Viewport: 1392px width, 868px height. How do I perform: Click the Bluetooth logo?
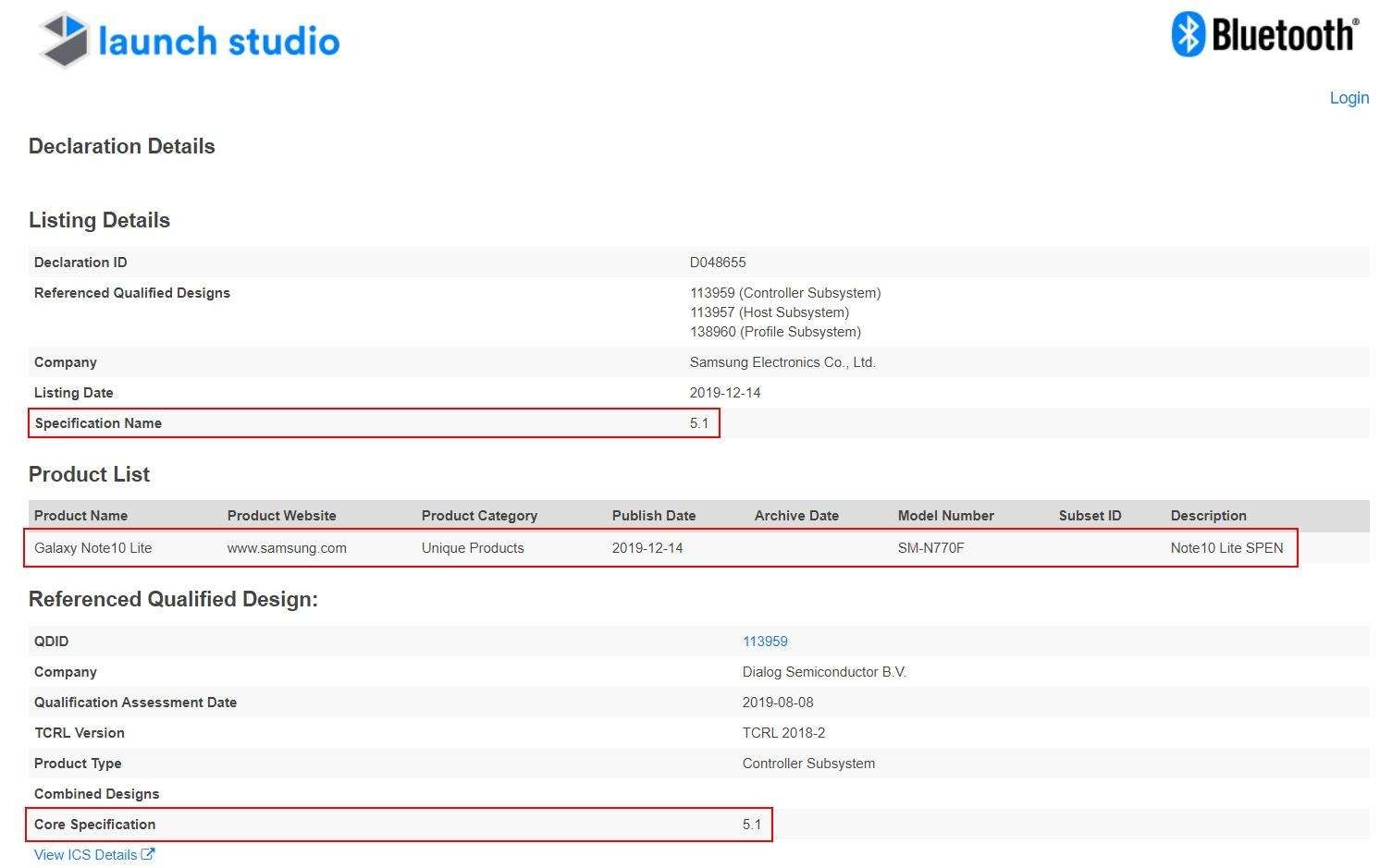[1263, 35]
